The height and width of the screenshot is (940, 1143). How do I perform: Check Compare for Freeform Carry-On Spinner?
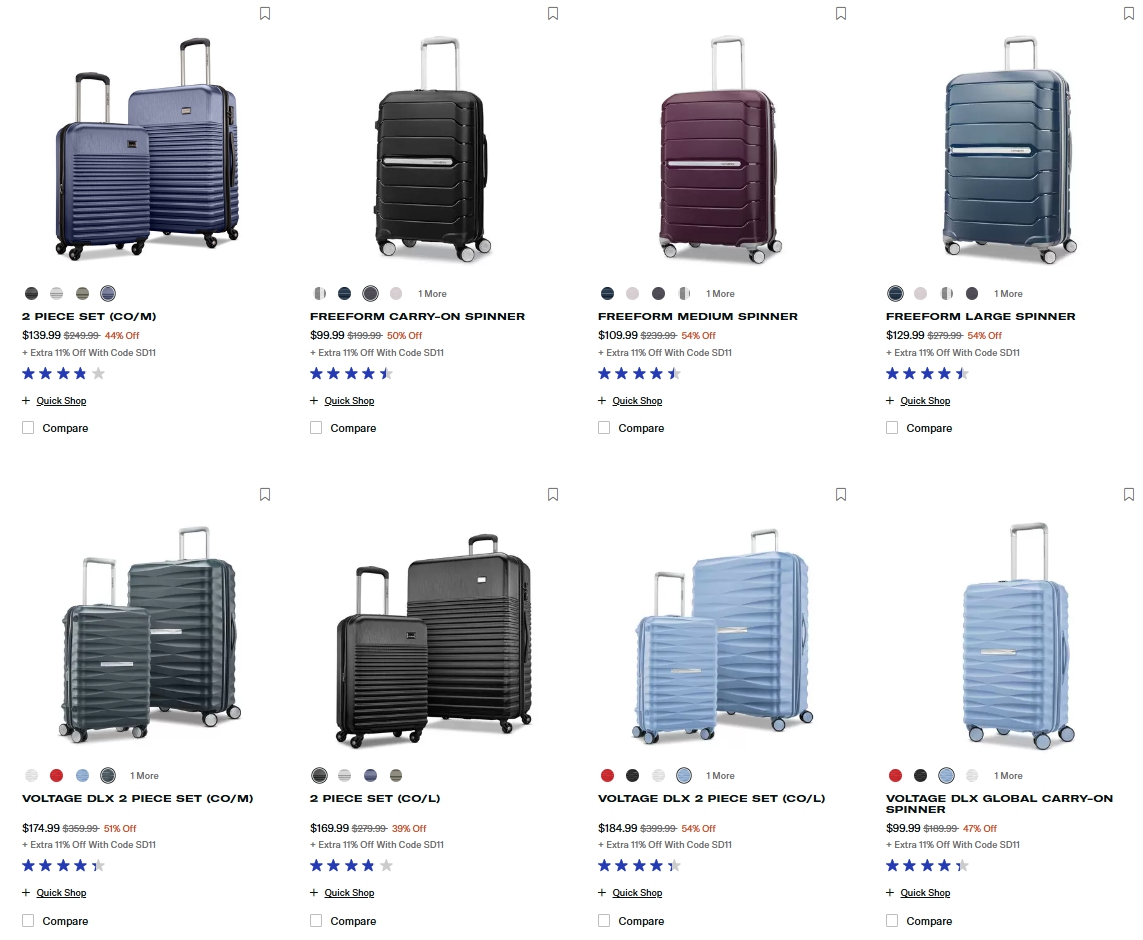click(x=316, y=427)
